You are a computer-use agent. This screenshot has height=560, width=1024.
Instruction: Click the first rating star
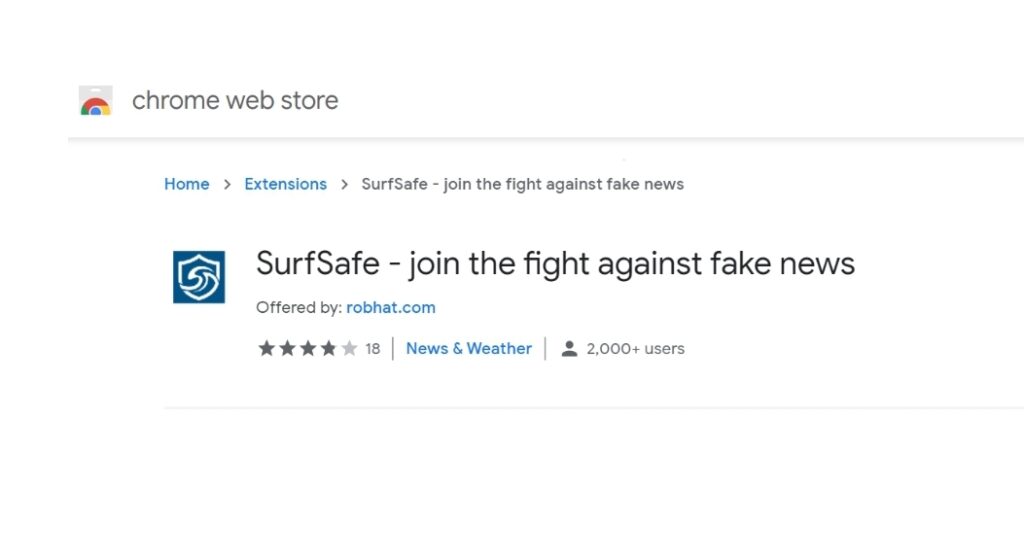click(x=266, y=349)
